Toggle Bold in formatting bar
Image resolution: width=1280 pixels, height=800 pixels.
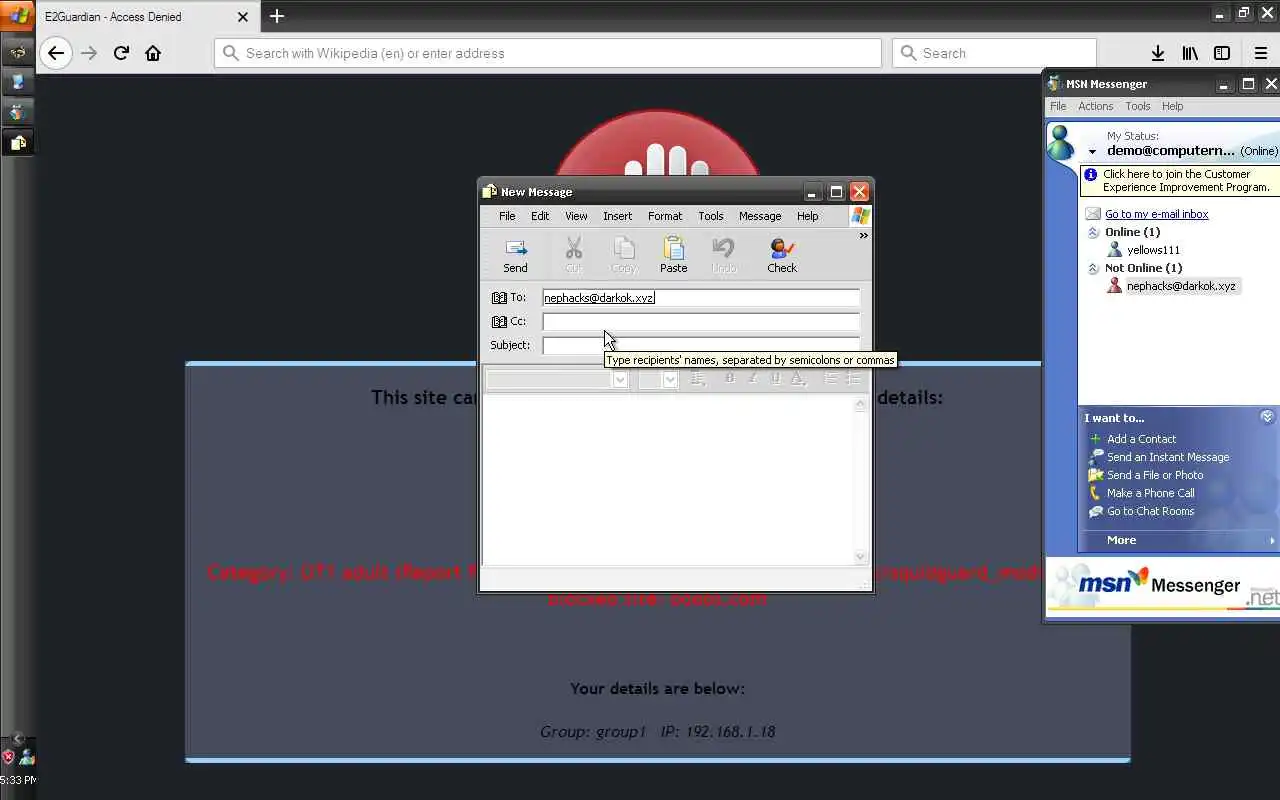(730, 379)
